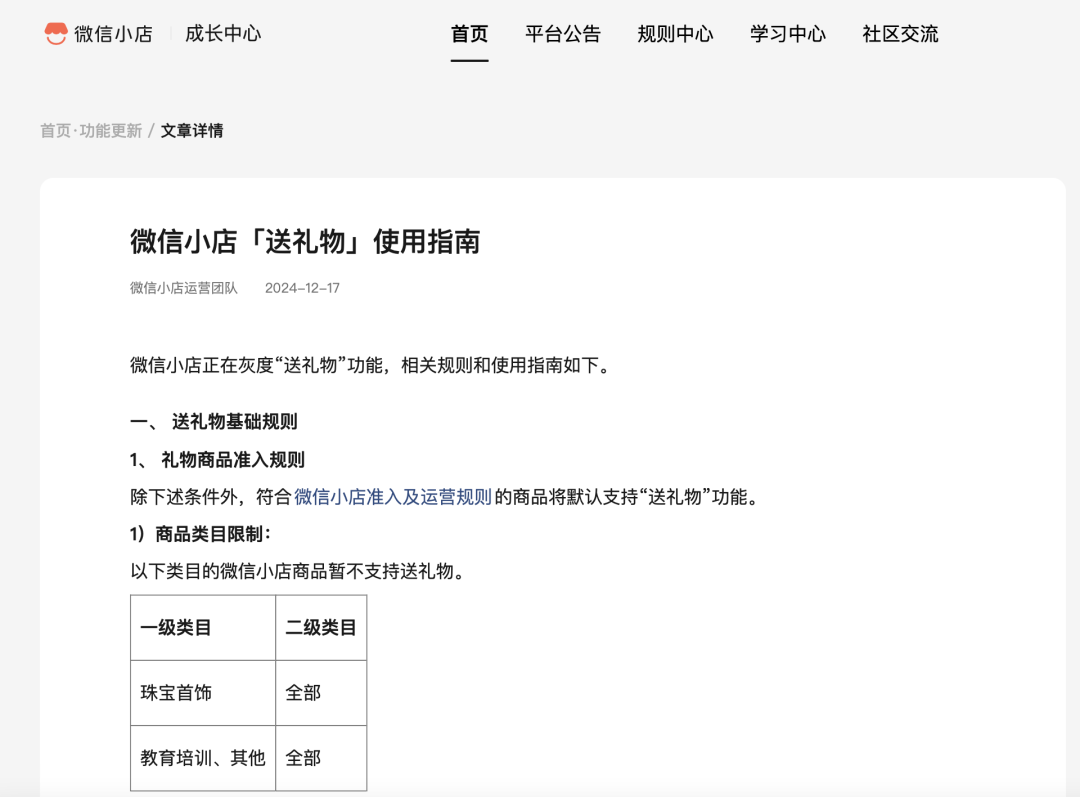Click the article title 微信小店「送礼物」使用指南
1080x797 pixels.
click(x=305, y=241)
